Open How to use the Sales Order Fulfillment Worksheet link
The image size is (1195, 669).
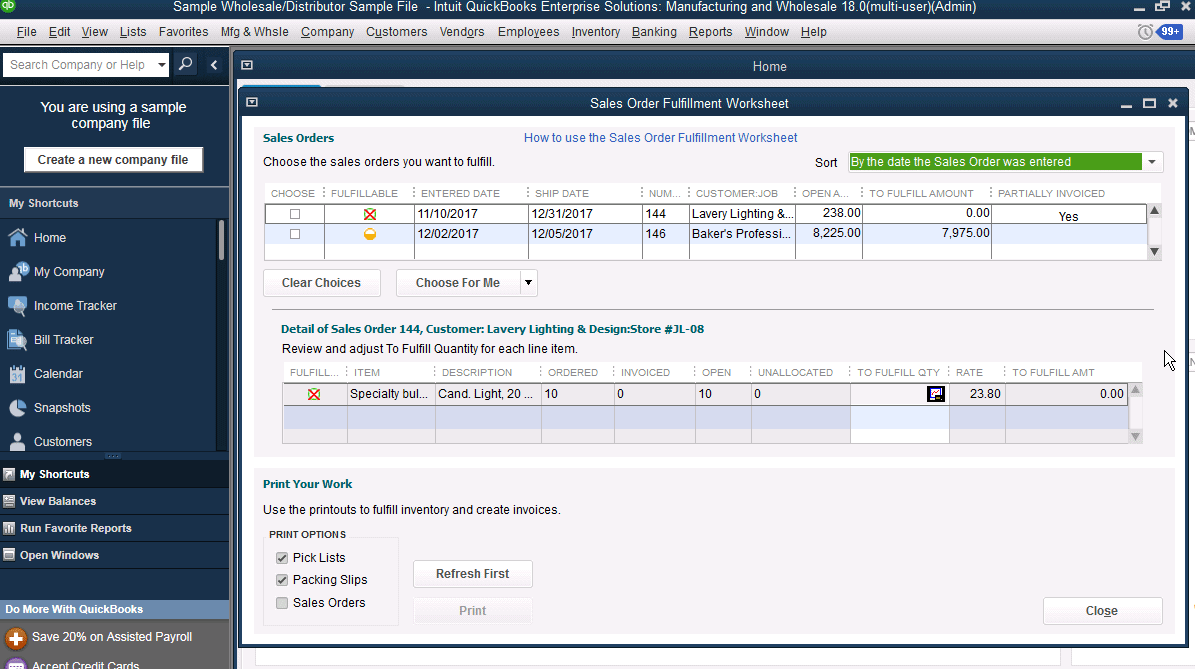pos(661,138)
